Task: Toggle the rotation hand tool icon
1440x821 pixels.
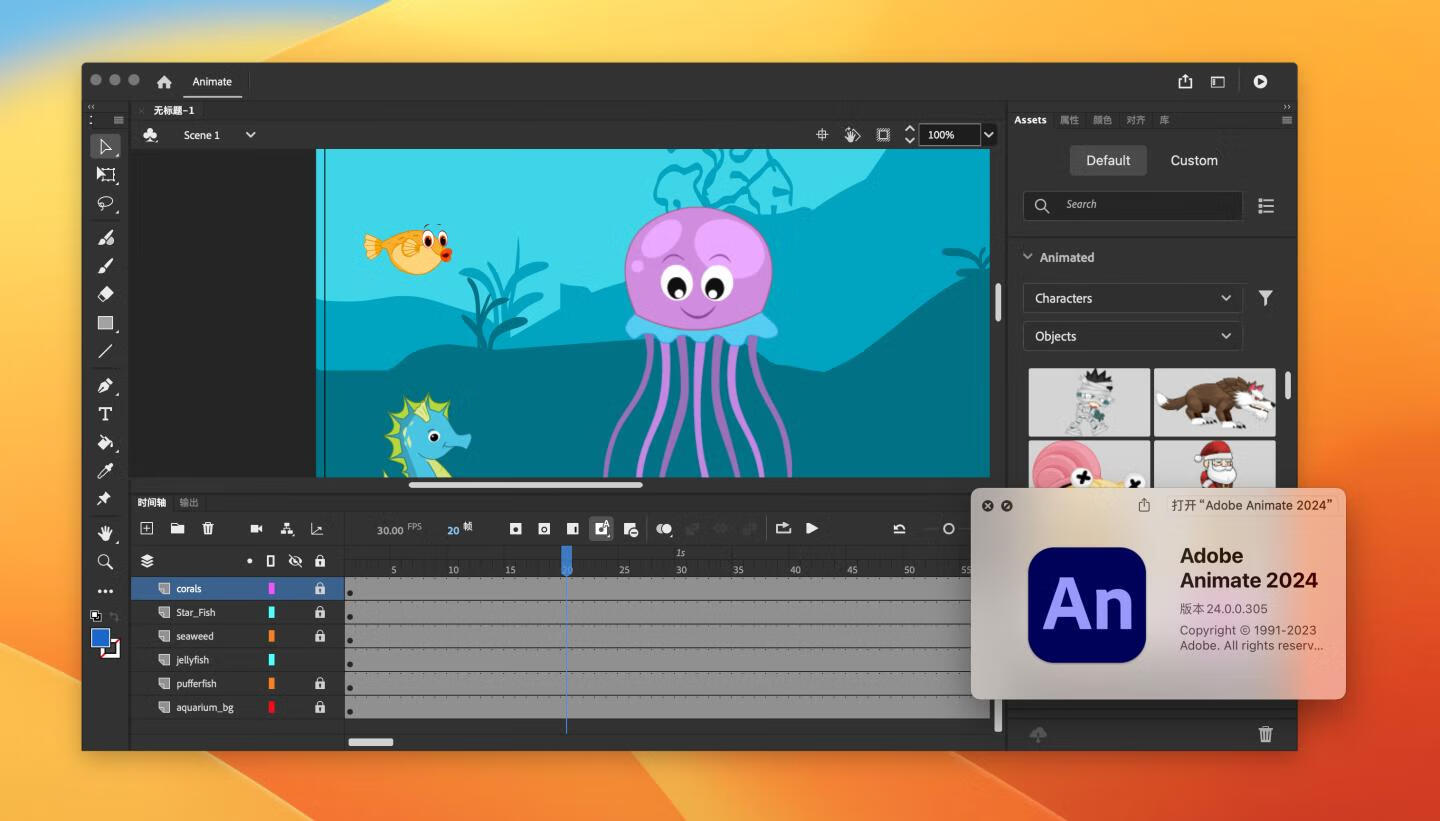Action: coord(852,135)
